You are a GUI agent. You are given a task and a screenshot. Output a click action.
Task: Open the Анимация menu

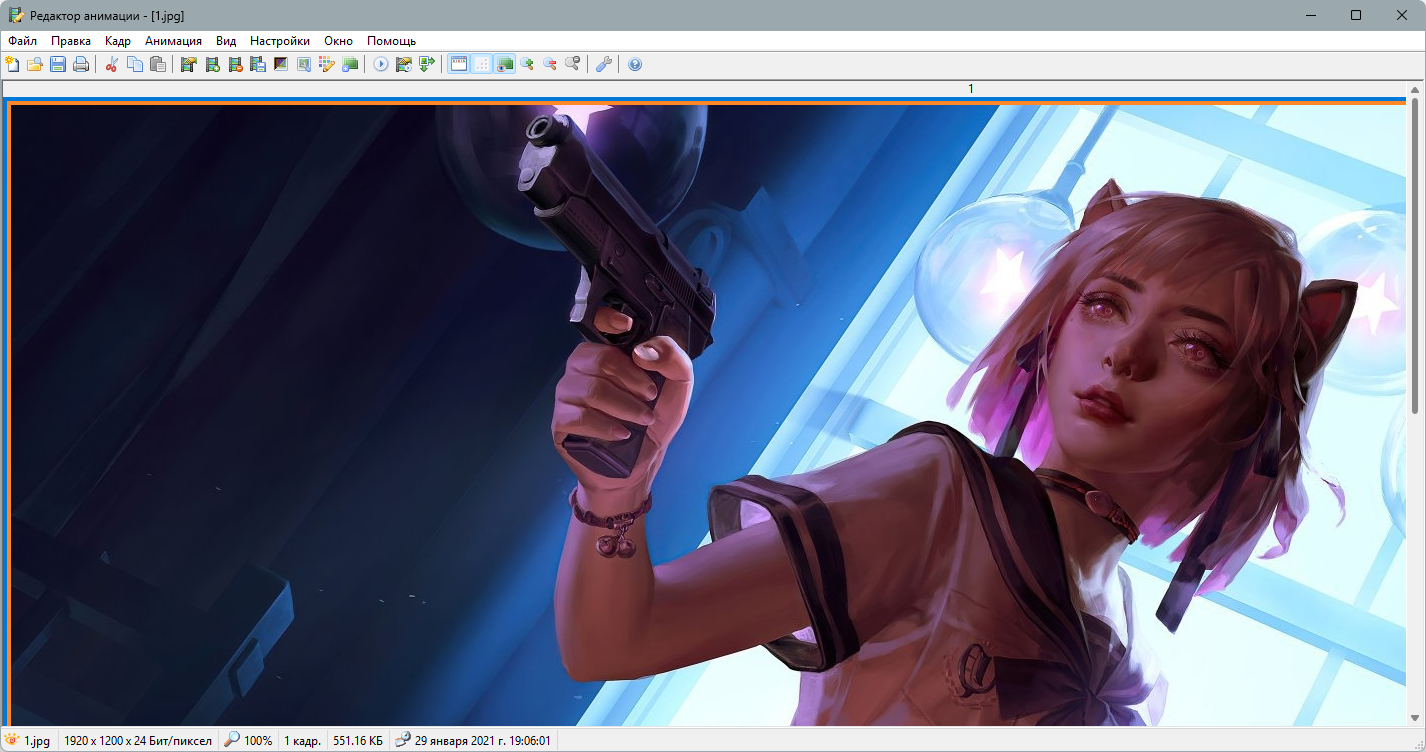pos(173,41)
